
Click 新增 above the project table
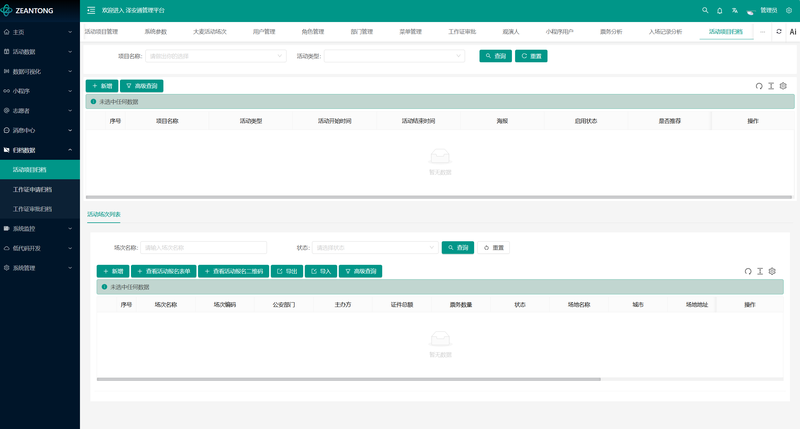pyautogui.click(x=102, y=86)
